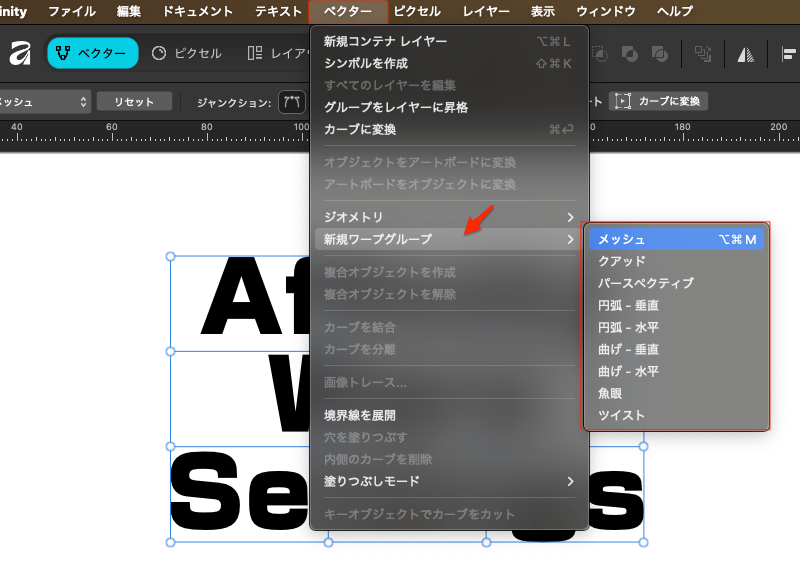This screenshot has height=566, width=800.
Task: Click the ジャンクション icon button
Action: point(292,101)
